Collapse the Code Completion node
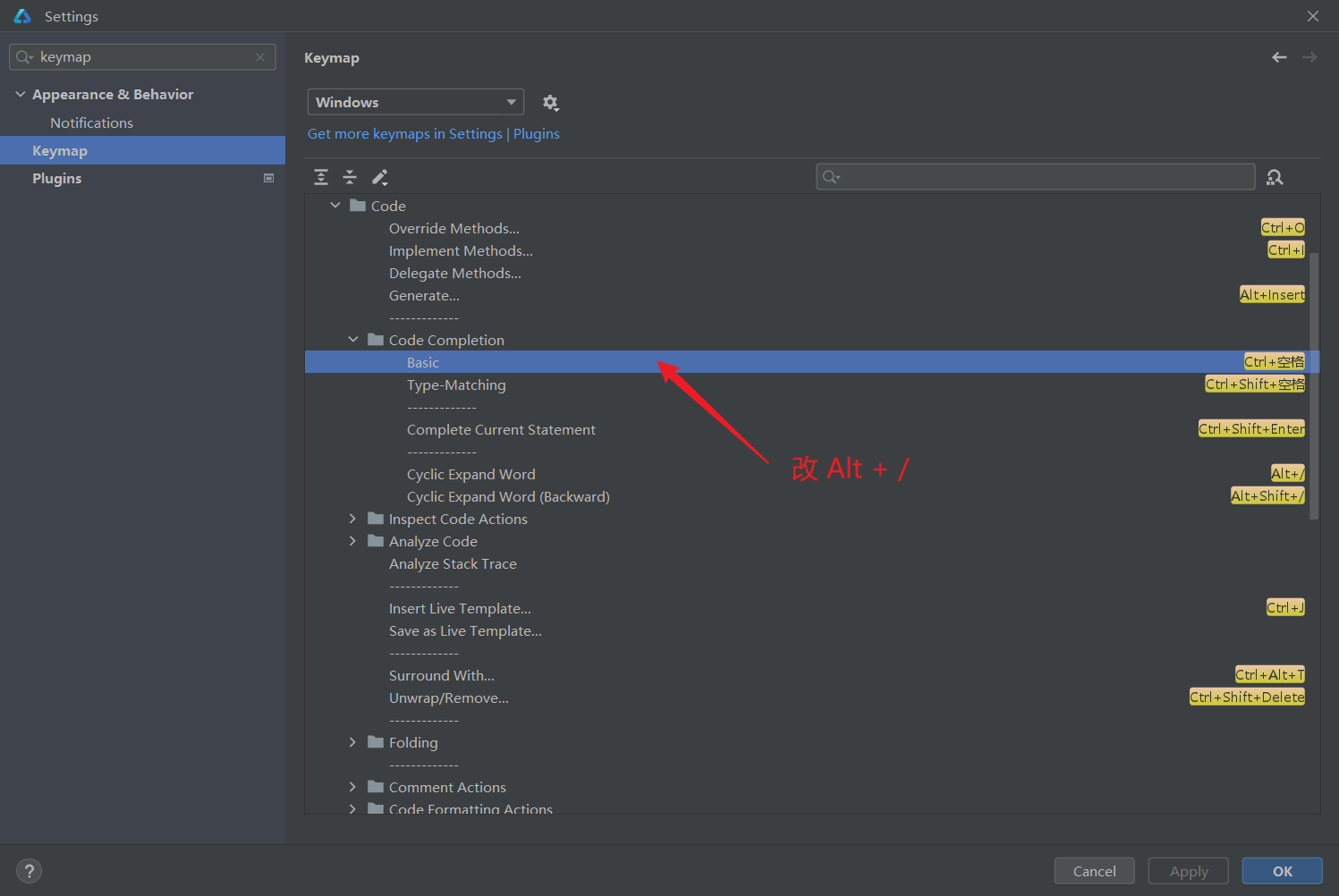1339x896 pixels. click(x=353, y=340)
